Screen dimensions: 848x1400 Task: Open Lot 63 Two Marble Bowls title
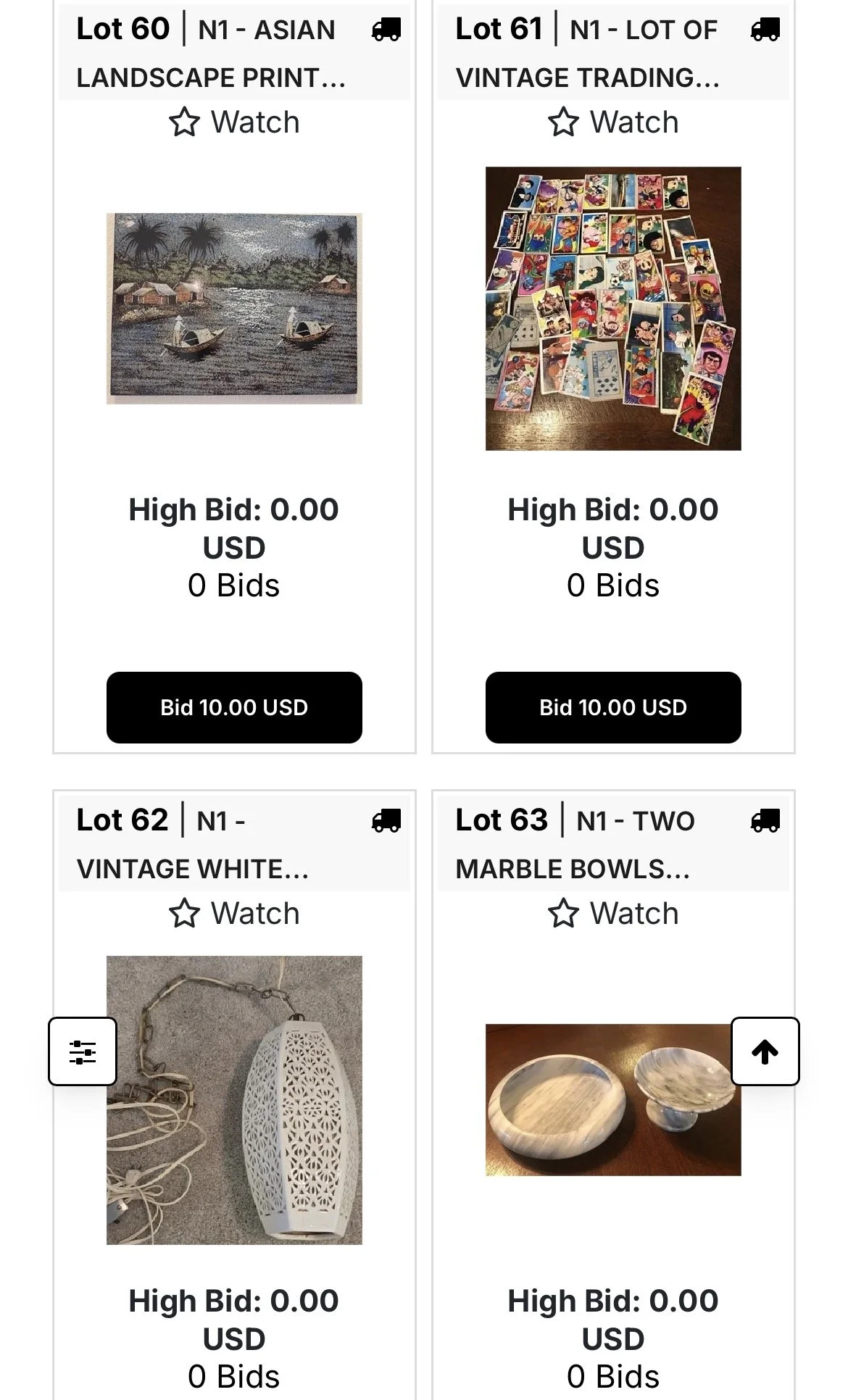click(x=575, y=844)
